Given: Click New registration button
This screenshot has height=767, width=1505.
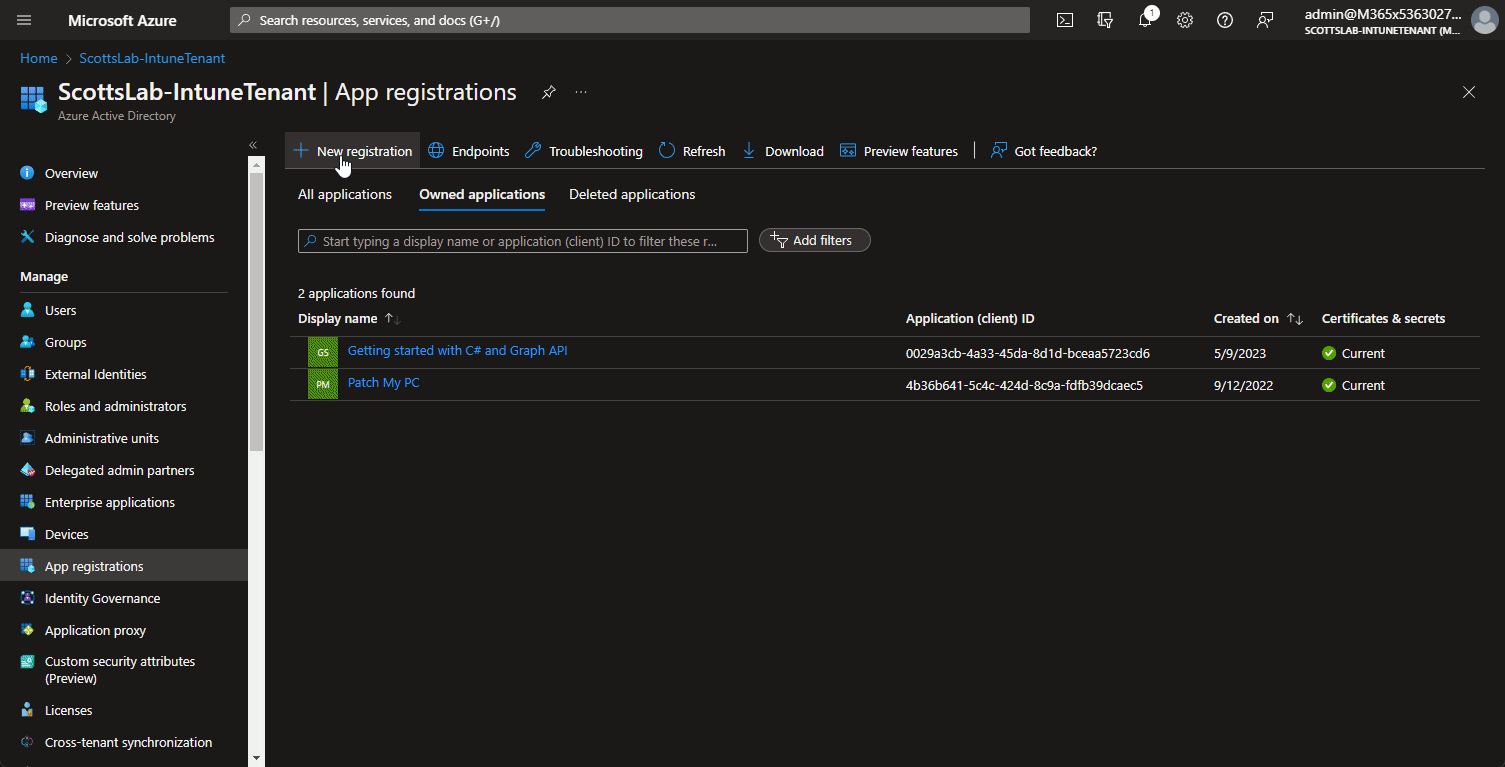Looking at the screenshot, I should (352, 151).
